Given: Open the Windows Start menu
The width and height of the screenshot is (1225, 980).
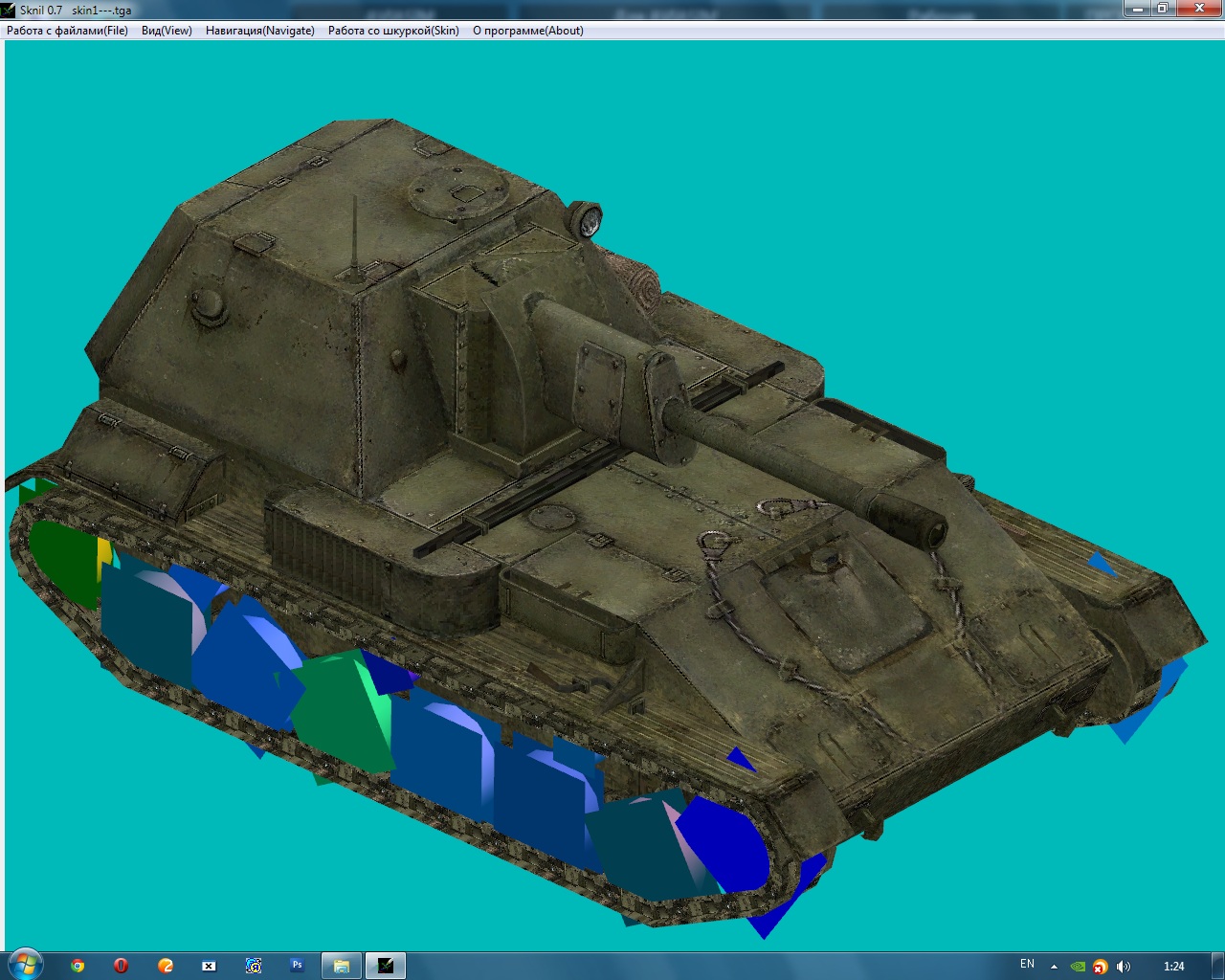Looking at the screenshot, I should coord(25,965).
